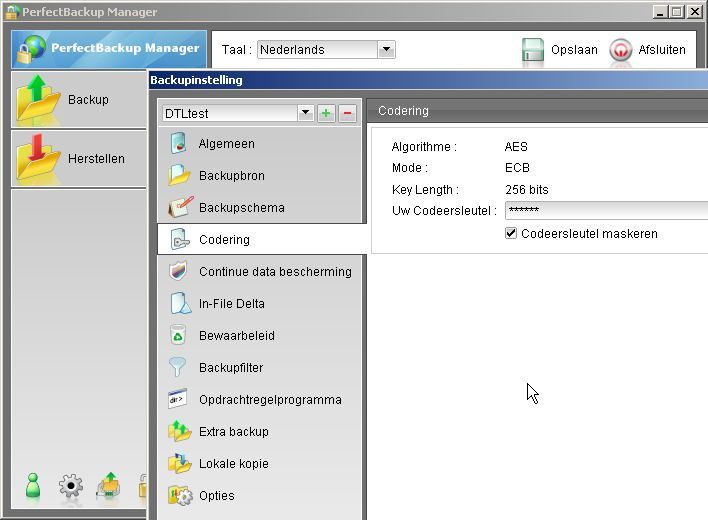The height and width of the screenshot is (520, 708).
Task: Add a new backup set with green plus
Action: pyautogui.click(x=326, y=113)
